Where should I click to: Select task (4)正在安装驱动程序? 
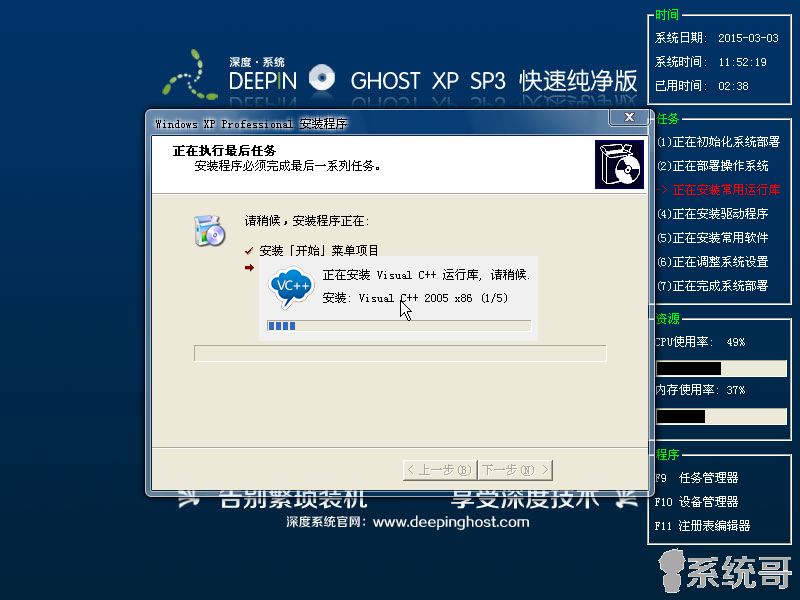pyautogui.click(x=713, y=214)
